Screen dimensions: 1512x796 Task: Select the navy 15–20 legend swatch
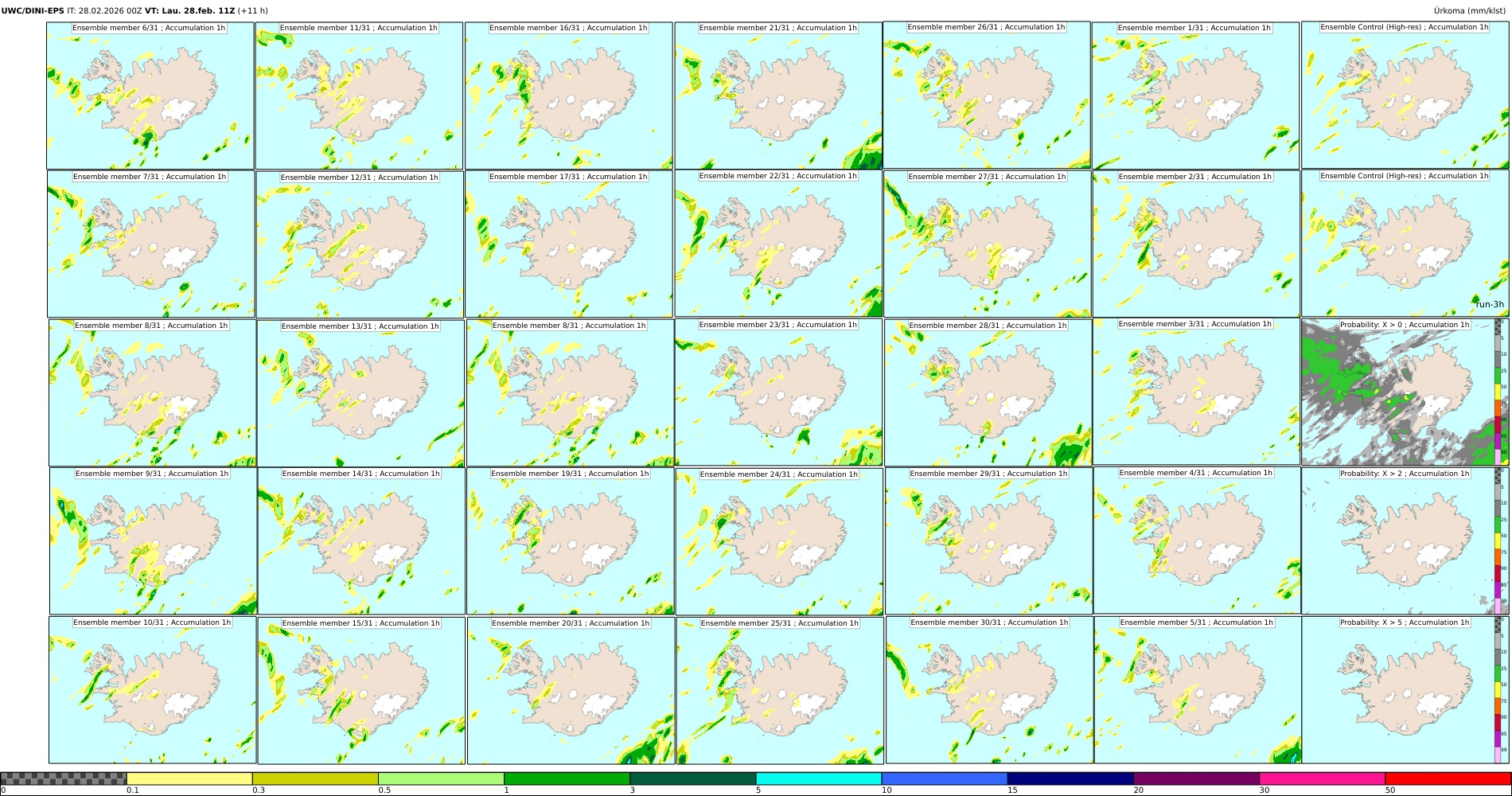[1070, 778]
